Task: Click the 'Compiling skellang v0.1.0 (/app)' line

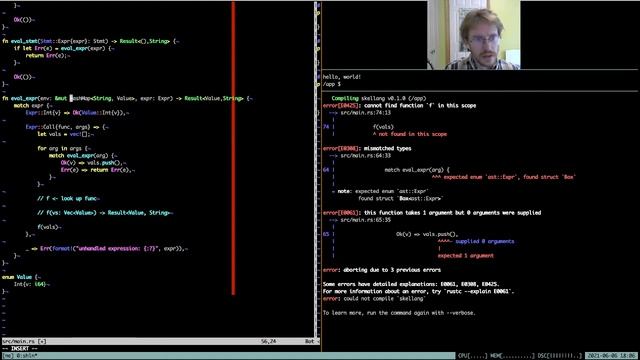Action: (x=378, y=98)
